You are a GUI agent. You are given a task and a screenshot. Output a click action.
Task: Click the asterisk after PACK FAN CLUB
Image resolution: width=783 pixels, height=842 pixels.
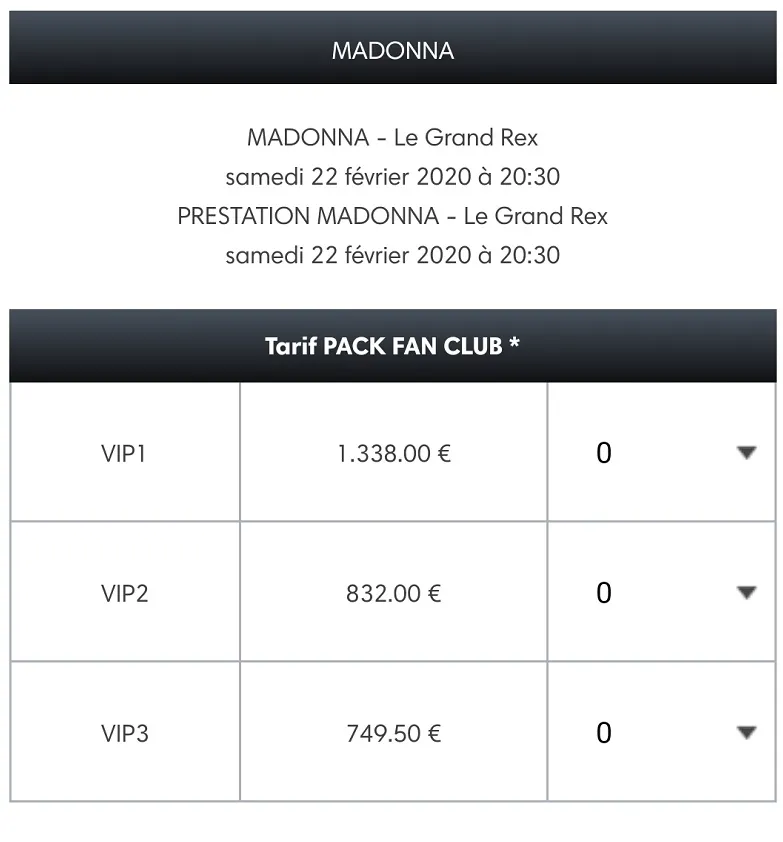(x=514, y=345)
